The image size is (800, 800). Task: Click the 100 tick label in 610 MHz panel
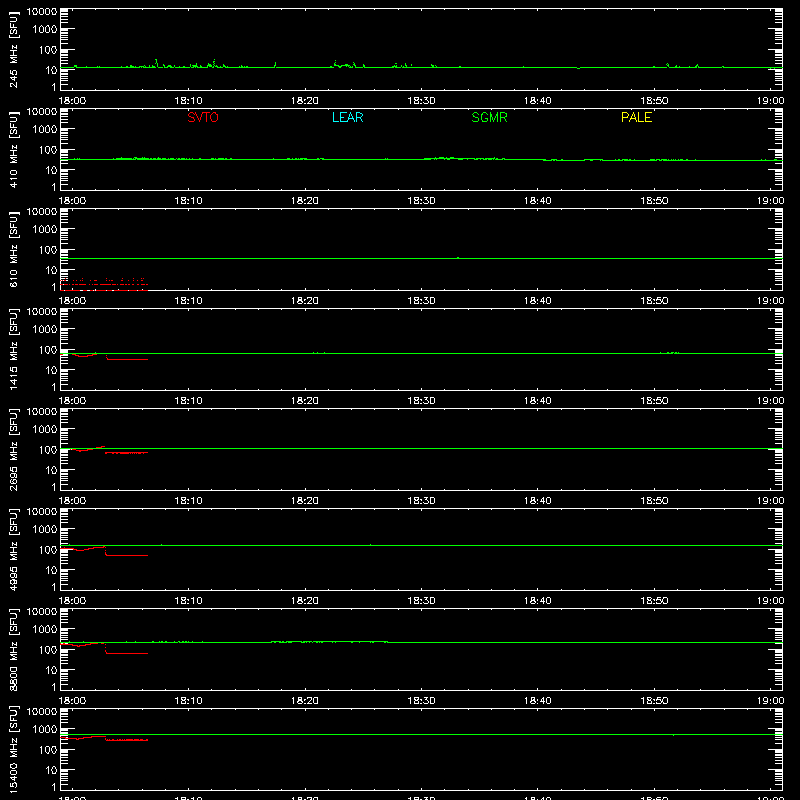click(x=48, y=250)
